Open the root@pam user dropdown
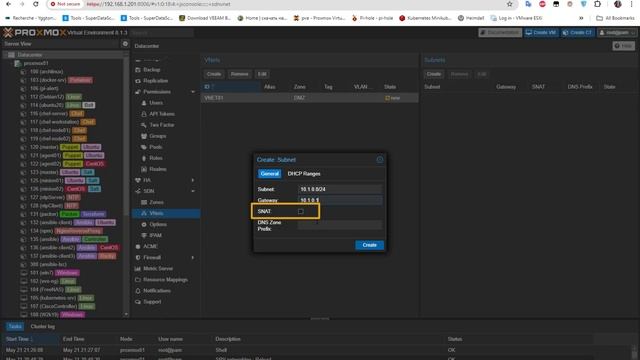The image size is (640, 360). coord(617,33)
